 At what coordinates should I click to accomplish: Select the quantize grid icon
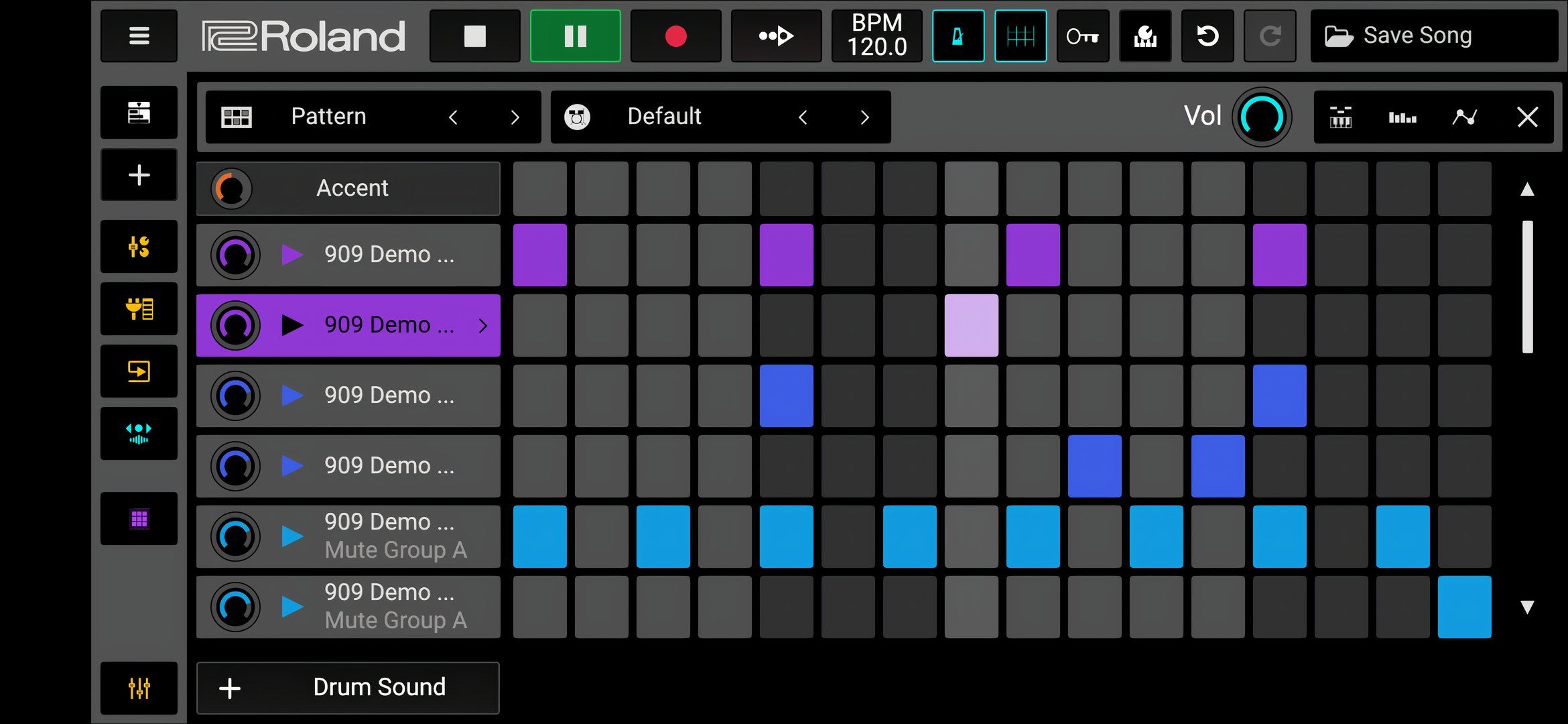(1019, 35)
